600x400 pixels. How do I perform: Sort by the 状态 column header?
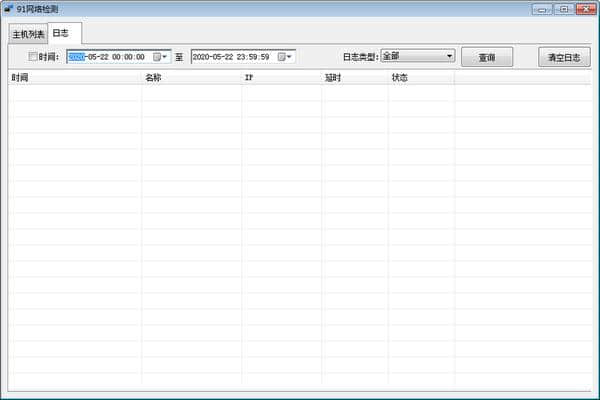pos(421,78)
